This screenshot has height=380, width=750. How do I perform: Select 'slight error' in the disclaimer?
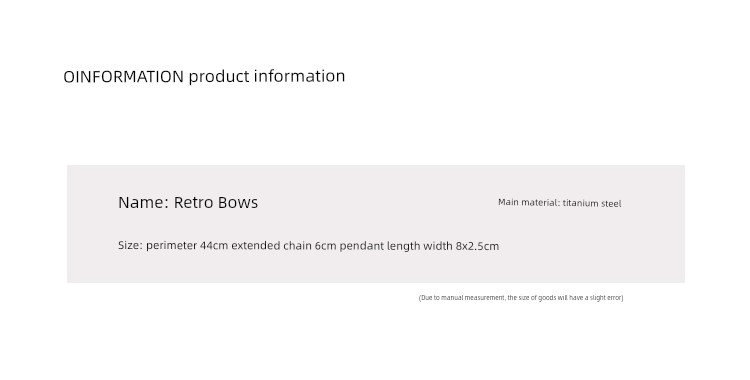click(x=607, y=298)
